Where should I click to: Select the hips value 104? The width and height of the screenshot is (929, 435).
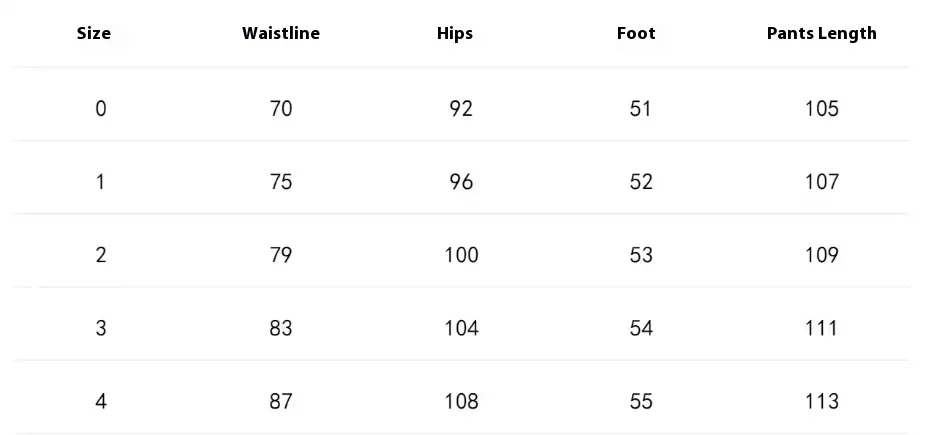point(461,328)
